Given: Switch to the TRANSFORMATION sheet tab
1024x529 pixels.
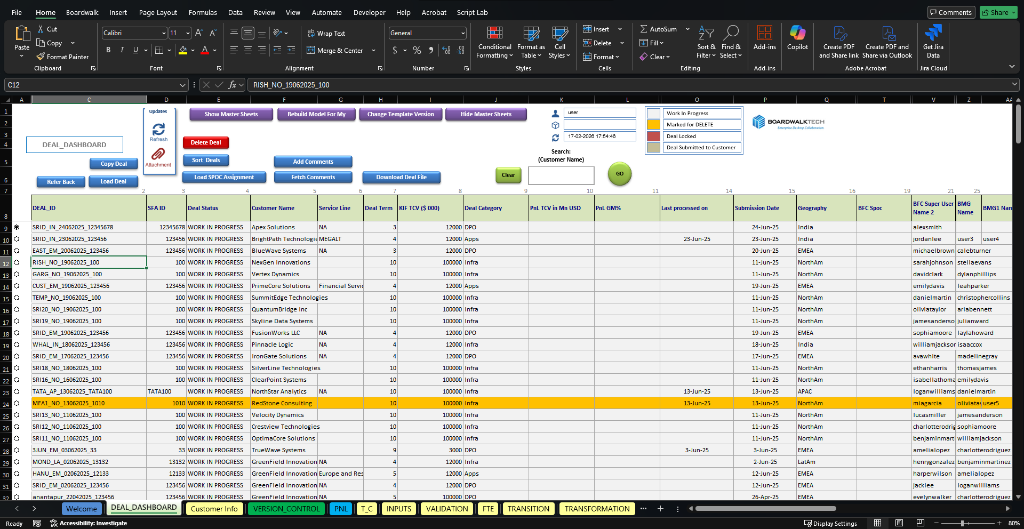Looking at the screenshot, I should click(x=598, y=509).
